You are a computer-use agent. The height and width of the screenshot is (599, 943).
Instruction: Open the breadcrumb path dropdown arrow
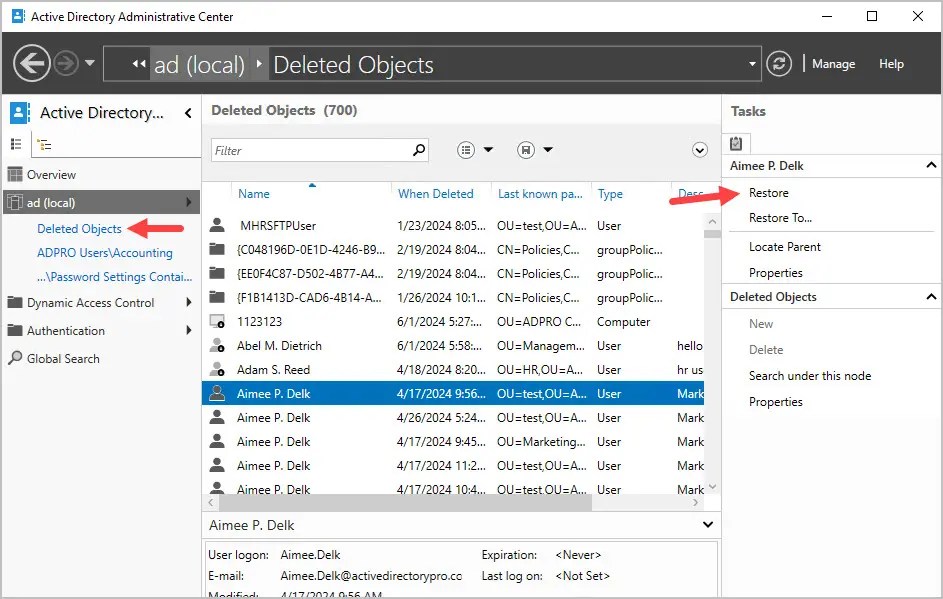pos(752,64)
